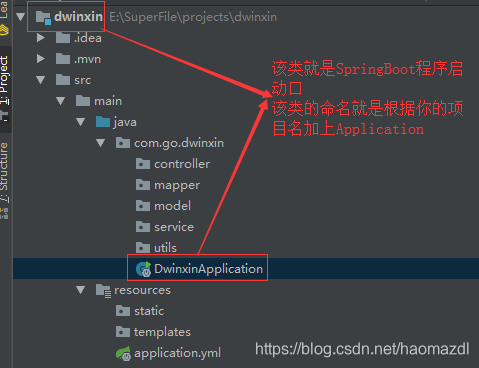Select the model package name
The image size is (479, 368).
pyautogui.click(x=172, y=206)
